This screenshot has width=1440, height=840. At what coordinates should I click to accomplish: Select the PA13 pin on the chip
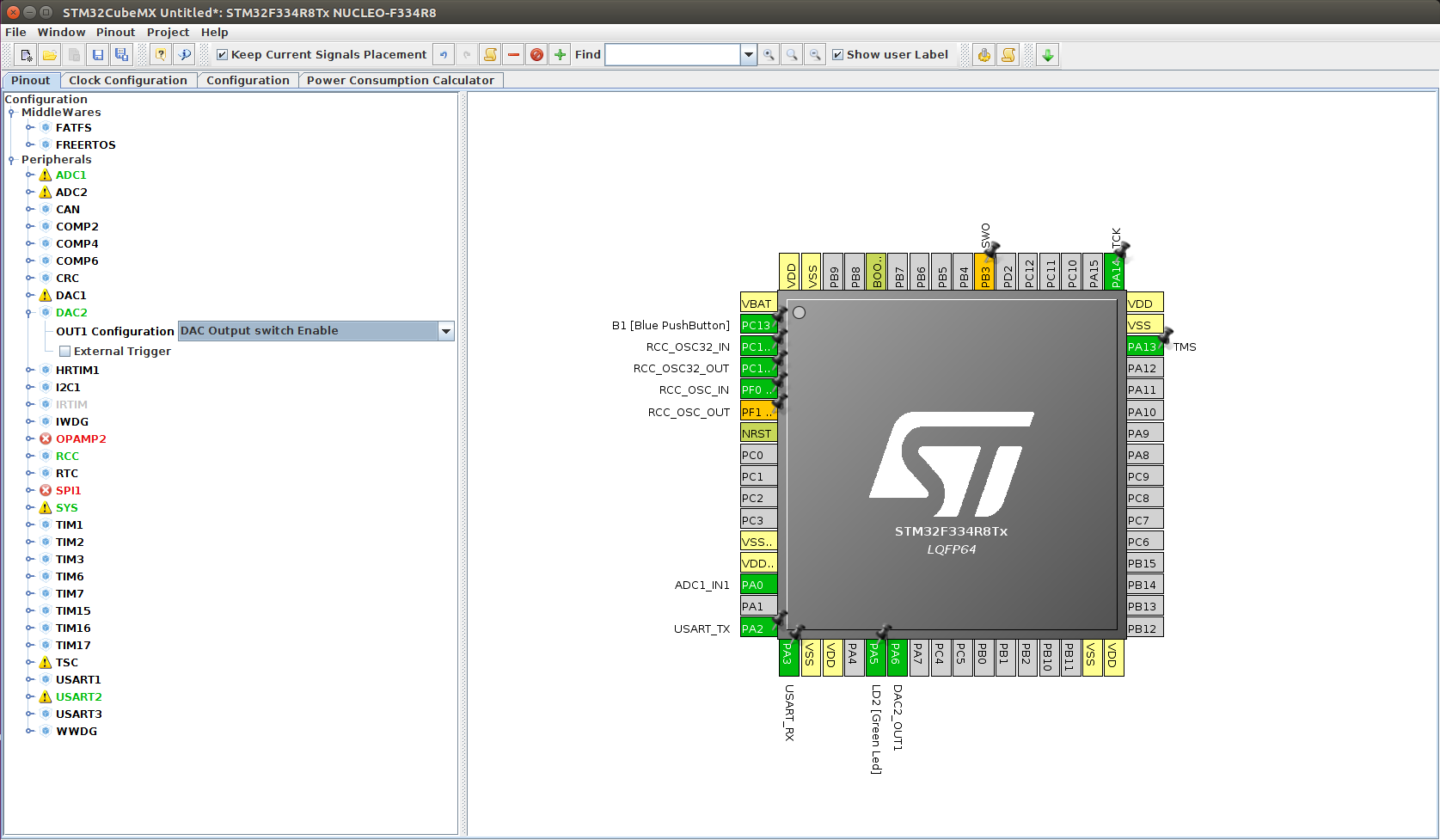coord(1143,346)
